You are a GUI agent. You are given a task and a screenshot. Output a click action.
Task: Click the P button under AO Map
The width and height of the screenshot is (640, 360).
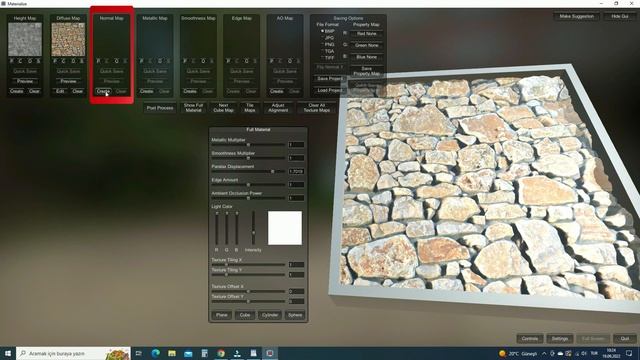pyautogui.click(x=271, y=61)
